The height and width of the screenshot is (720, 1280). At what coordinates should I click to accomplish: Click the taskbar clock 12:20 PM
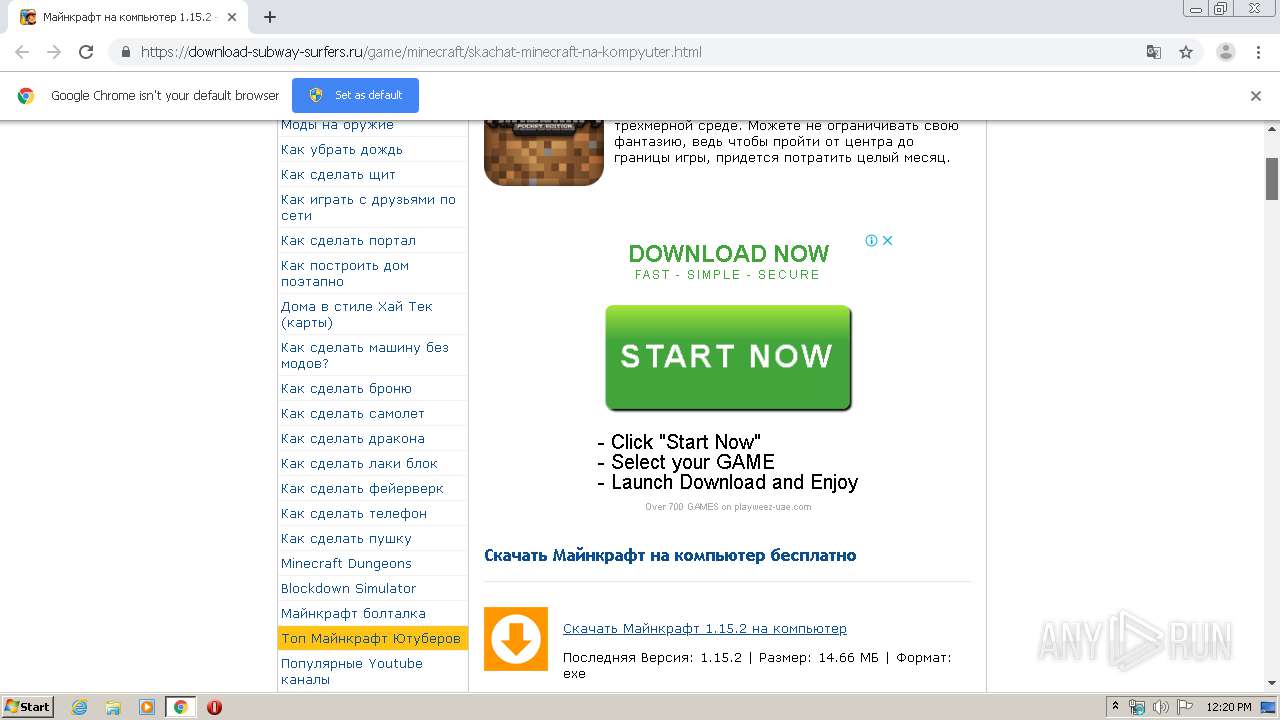pos(1229,707)
